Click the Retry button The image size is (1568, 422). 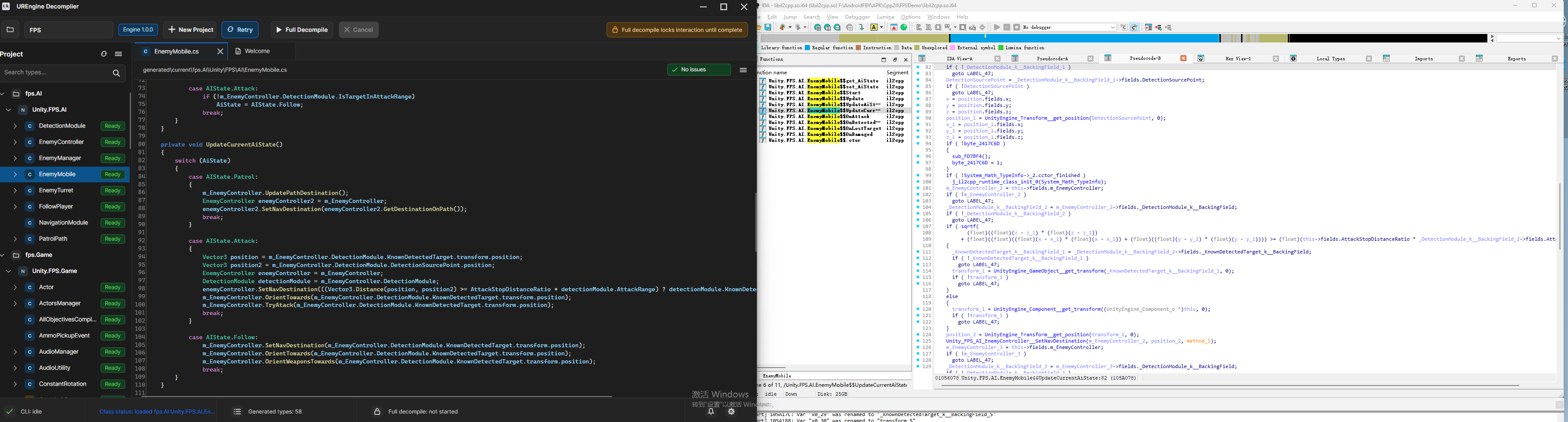240,30
